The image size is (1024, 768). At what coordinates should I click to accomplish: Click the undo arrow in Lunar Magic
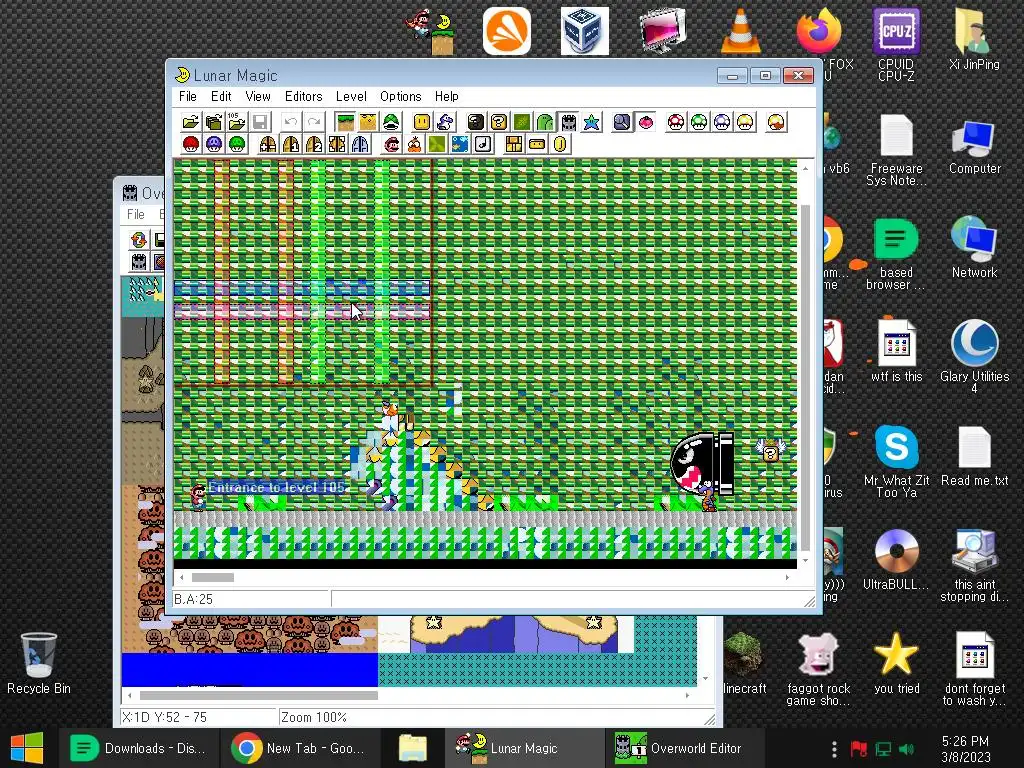coord(291,122)
